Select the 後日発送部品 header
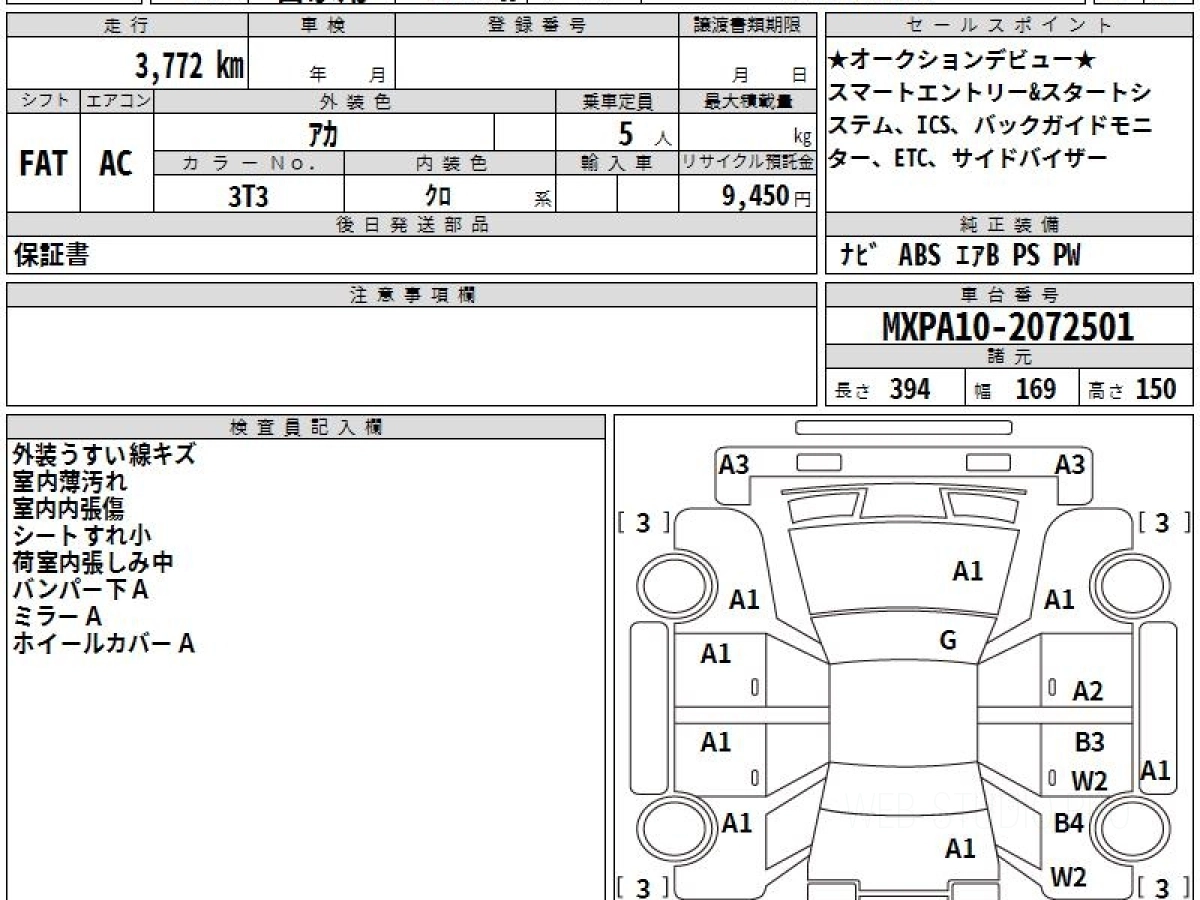The width and height of the screenshot is (1200, 900). [411, 225]
